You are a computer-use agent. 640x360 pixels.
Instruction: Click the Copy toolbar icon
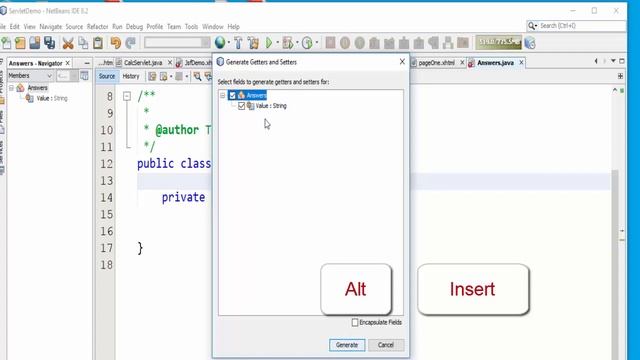click(x=83, y=43)
